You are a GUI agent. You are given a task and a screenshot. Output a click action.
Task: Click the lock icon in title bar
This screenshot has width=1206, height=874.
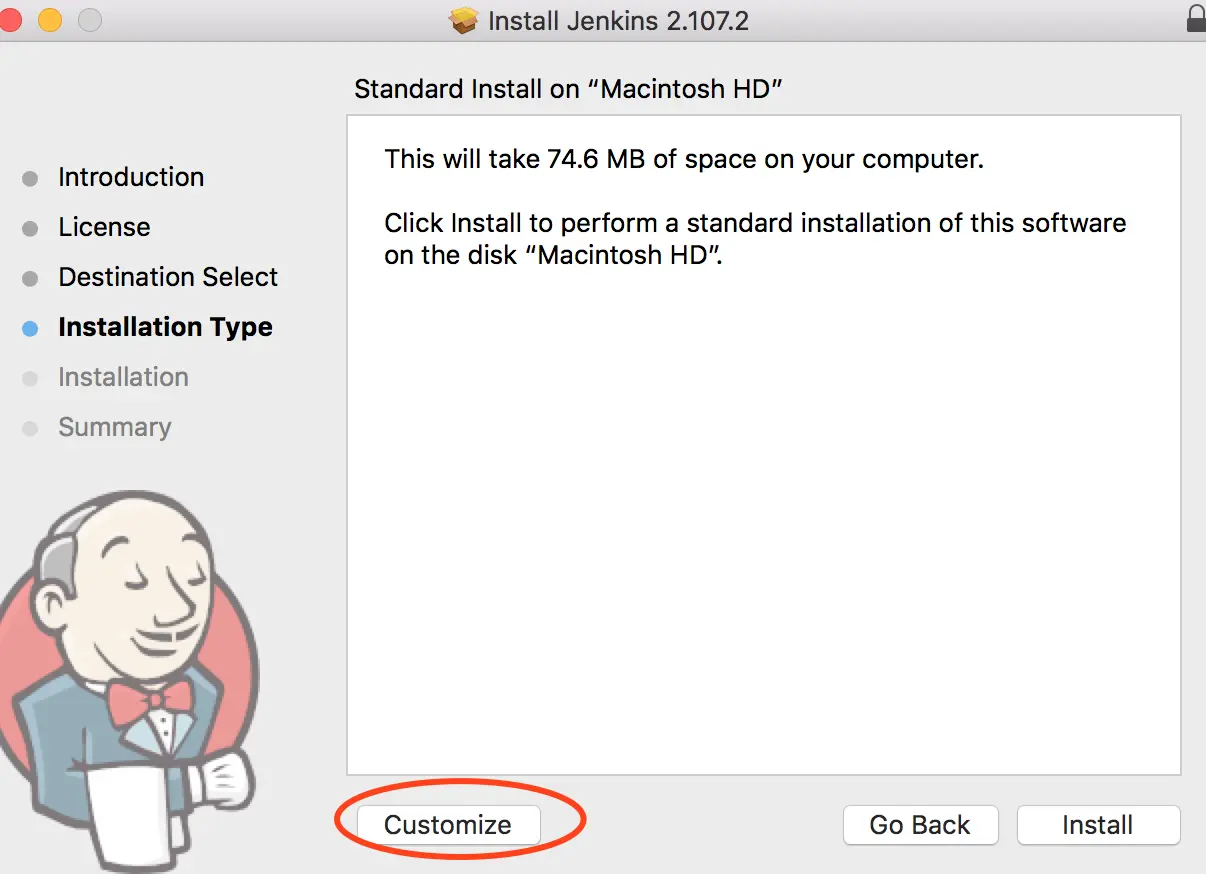coord(1195,19)
